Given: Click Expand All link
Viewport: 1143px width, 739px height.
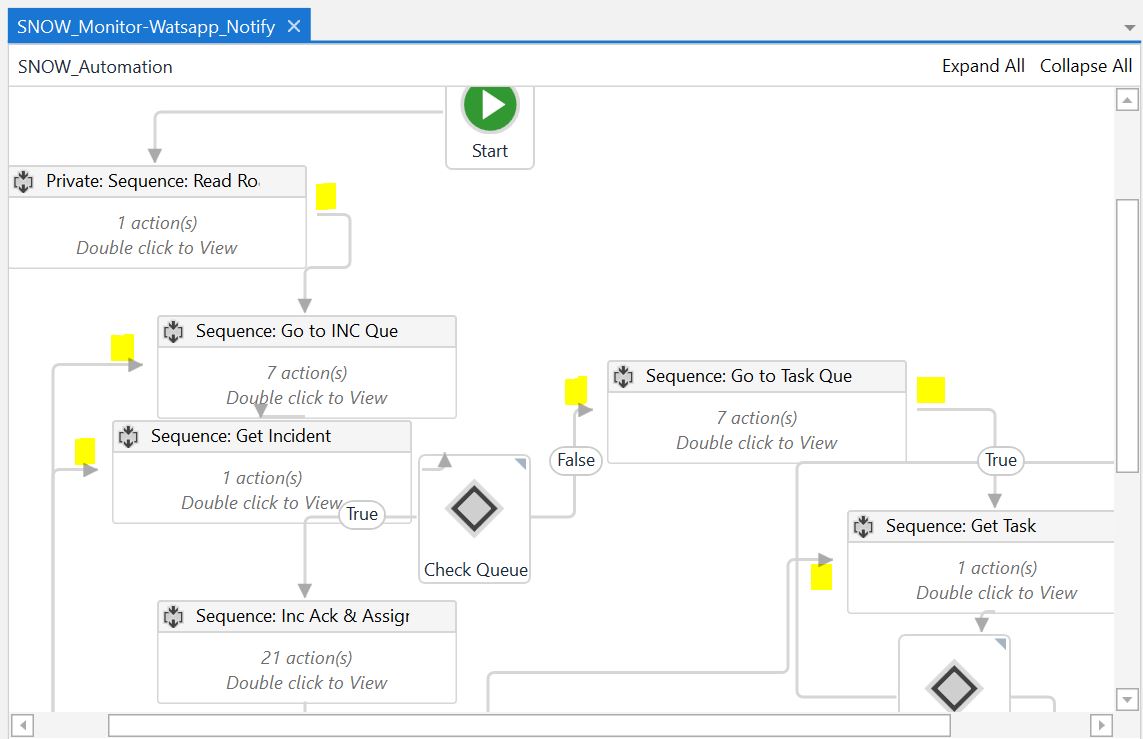Looking at the screenshot, I should pyautogui.click(x=983, y=66).
